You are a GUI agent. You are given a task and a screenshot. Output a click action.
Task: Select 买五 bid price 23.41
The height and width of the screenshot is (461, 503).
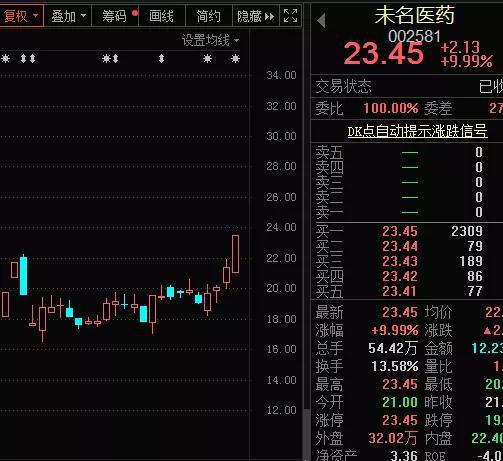point(400,291)
